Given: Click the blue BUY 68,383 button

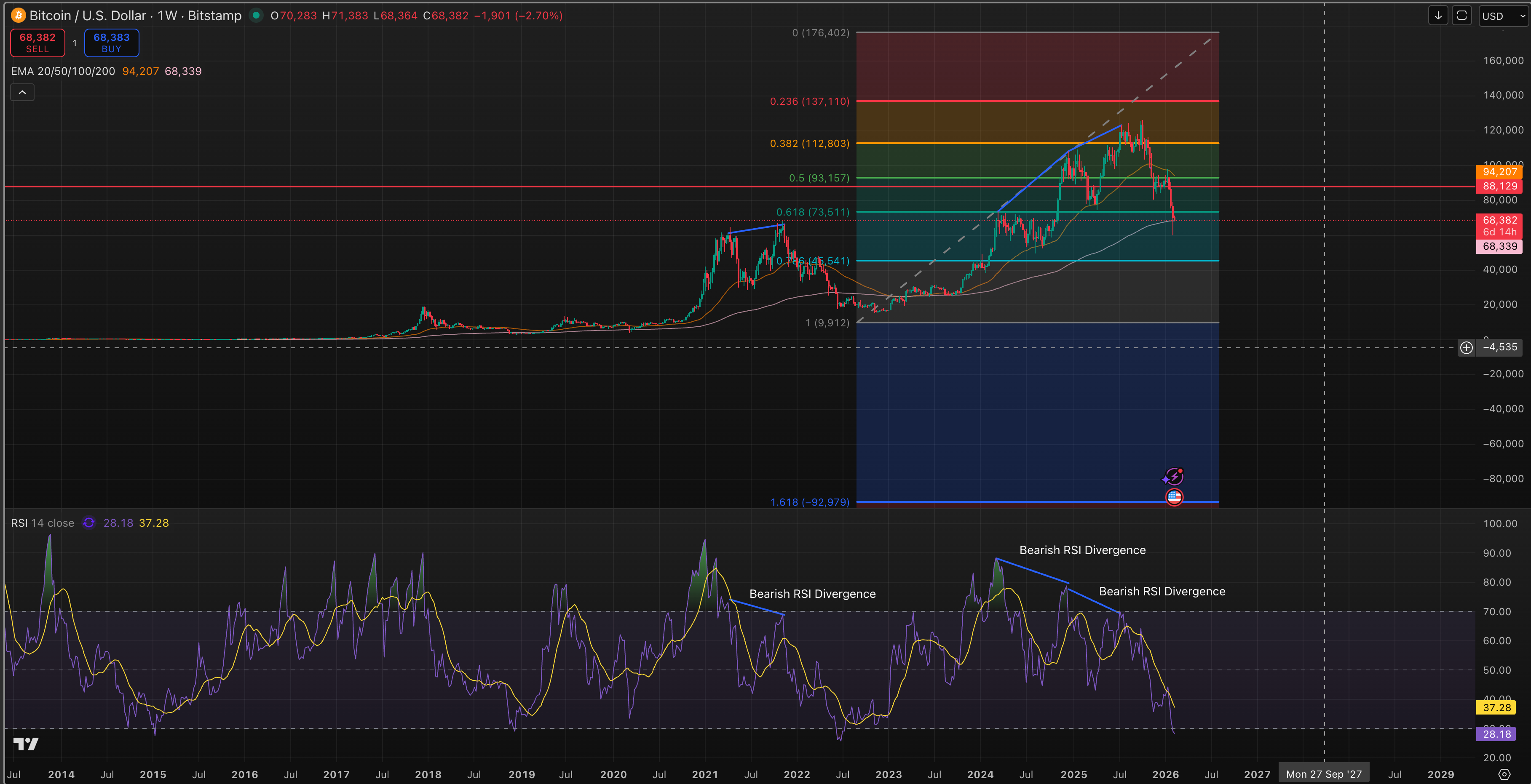Looking at the screenshot, I should (111, 43).
